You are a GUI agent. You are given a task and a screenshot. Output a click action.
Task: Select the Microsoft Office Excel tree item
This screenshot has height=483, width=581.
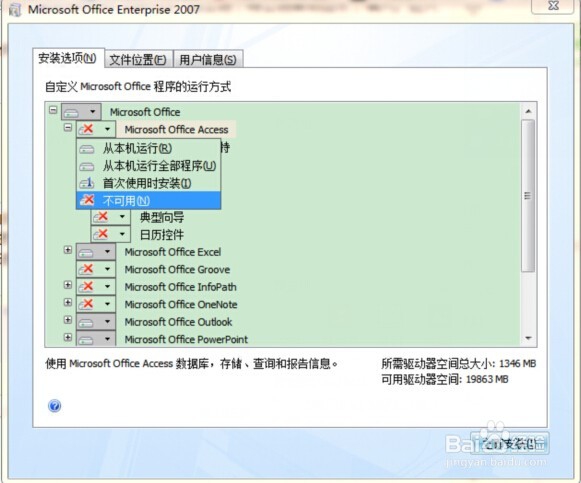pos(173,252)
